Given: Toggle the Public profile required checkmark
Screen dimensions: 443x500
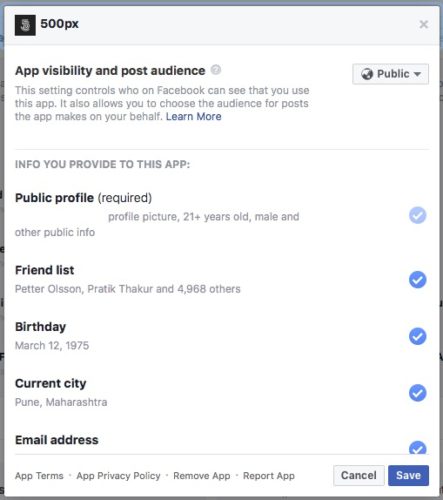Looking at the screenshot, I should tap(417, 215).
